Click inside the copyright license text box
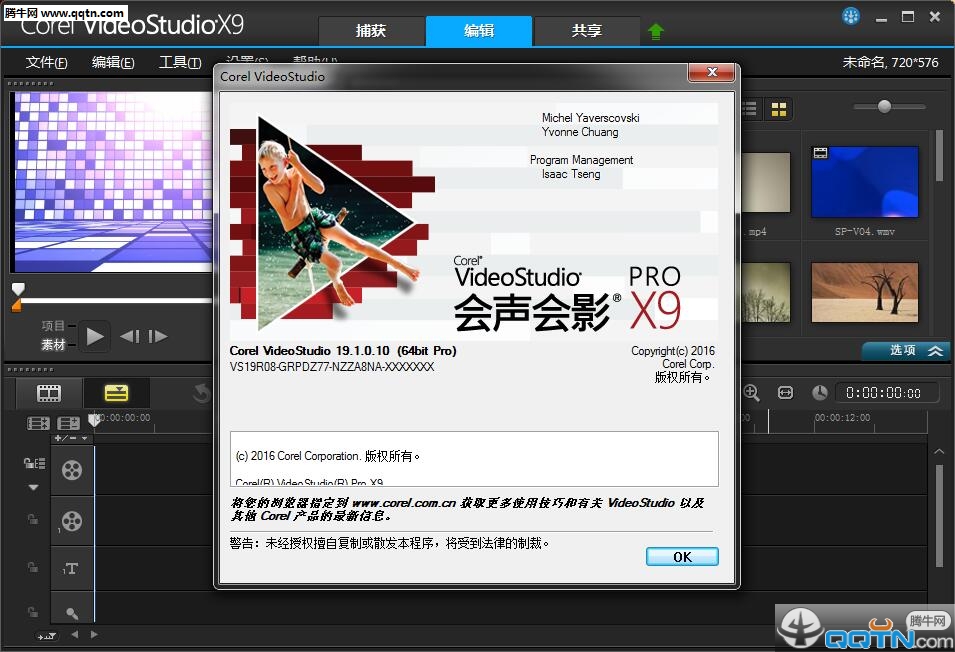The width and height of the screenshot is (955, 652). [x=474, y=459]
